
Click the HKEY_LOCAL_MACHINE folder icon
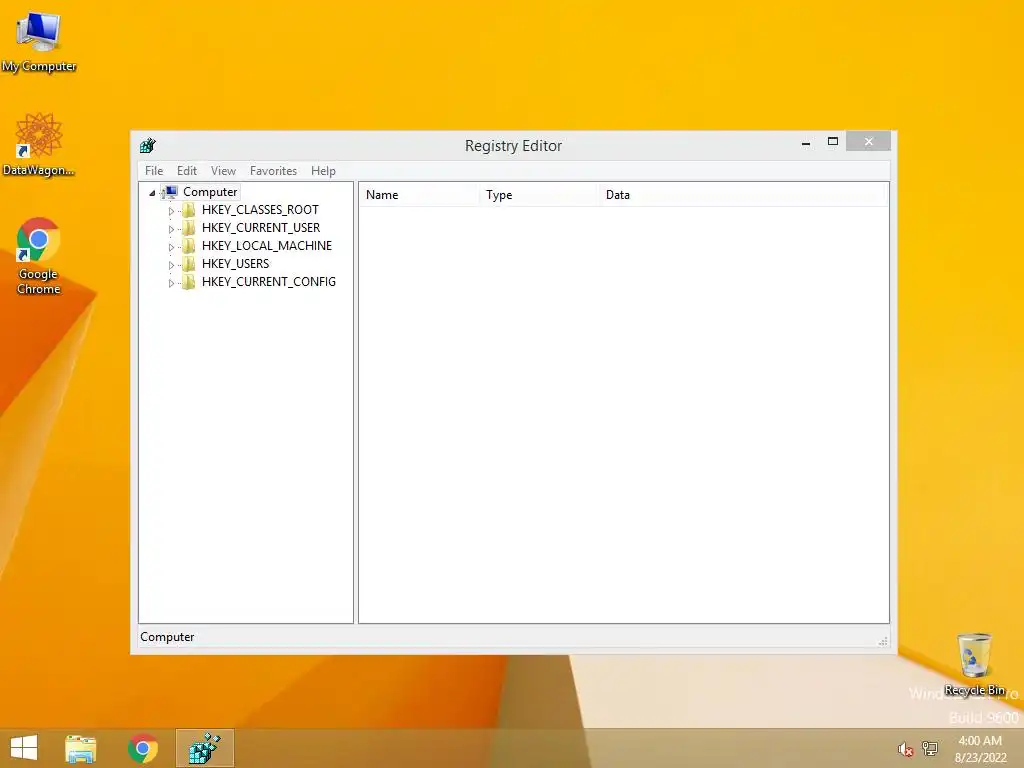(x=189, y=246)
